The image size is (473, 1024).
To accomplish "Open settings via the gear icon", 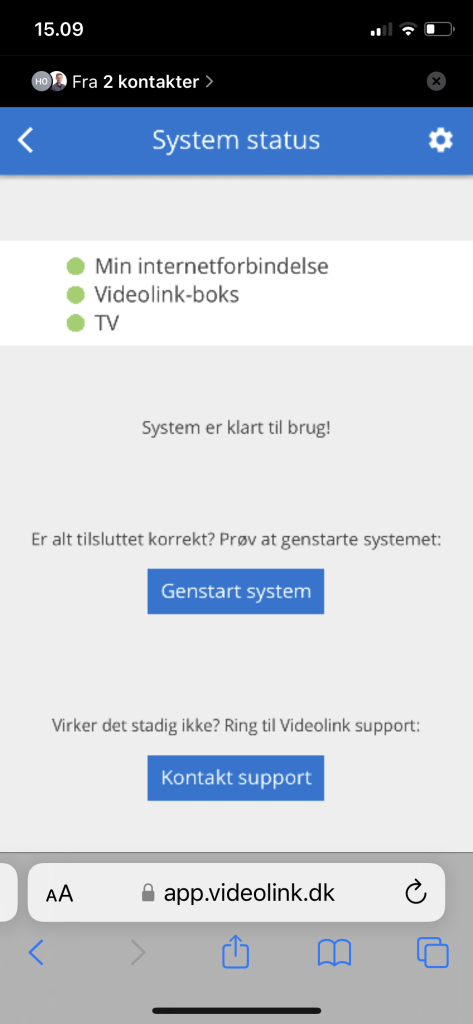I will coord(440,140).
